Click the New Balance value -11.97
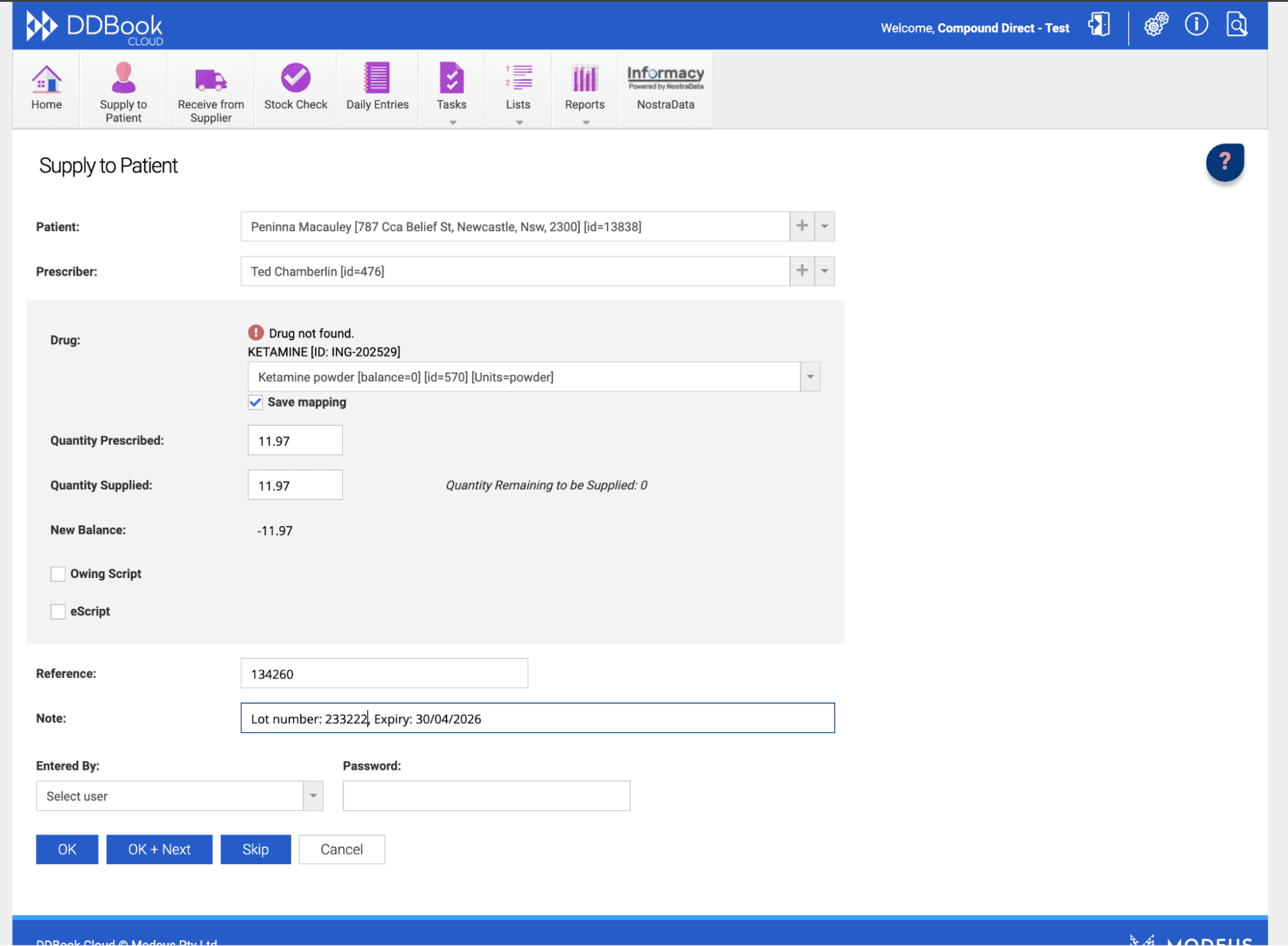 pyautogui.click(x=274, y=531)
